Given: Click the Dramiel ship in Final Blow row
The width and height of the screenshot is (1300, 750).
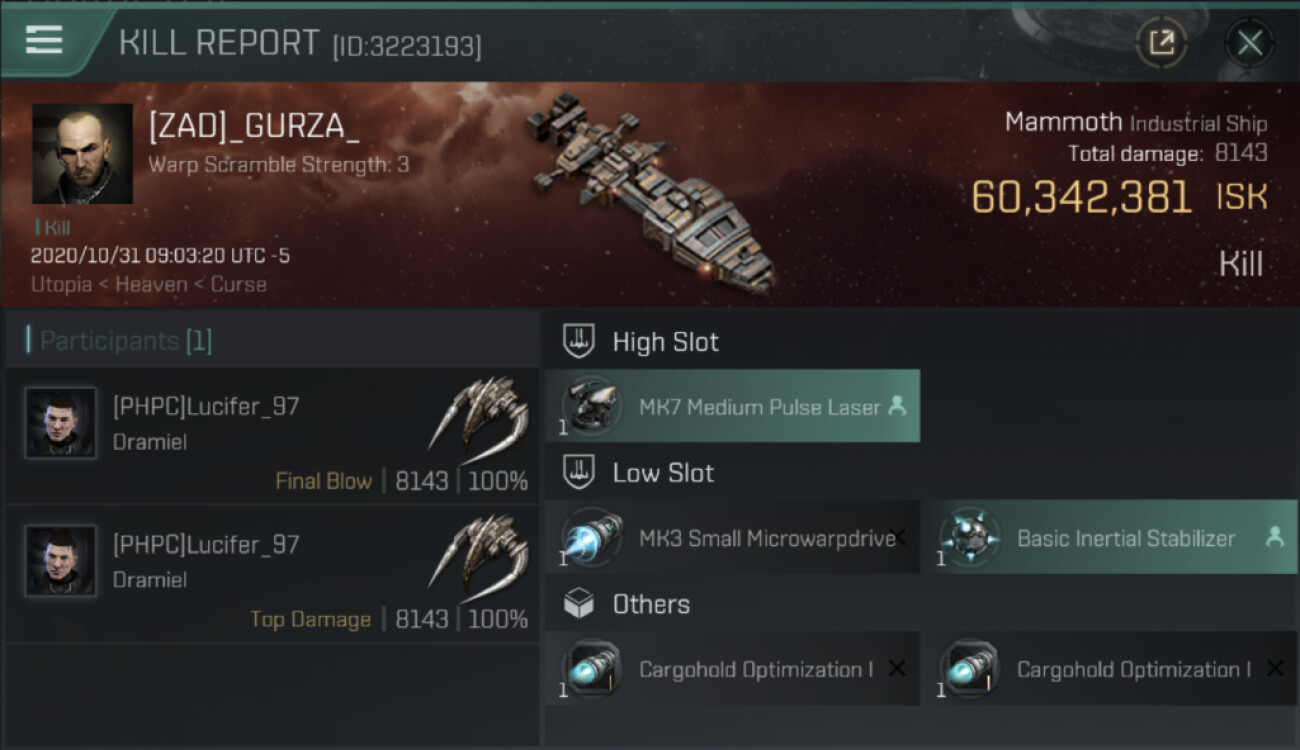Looking at the screenshot, I should coord(479,414).
